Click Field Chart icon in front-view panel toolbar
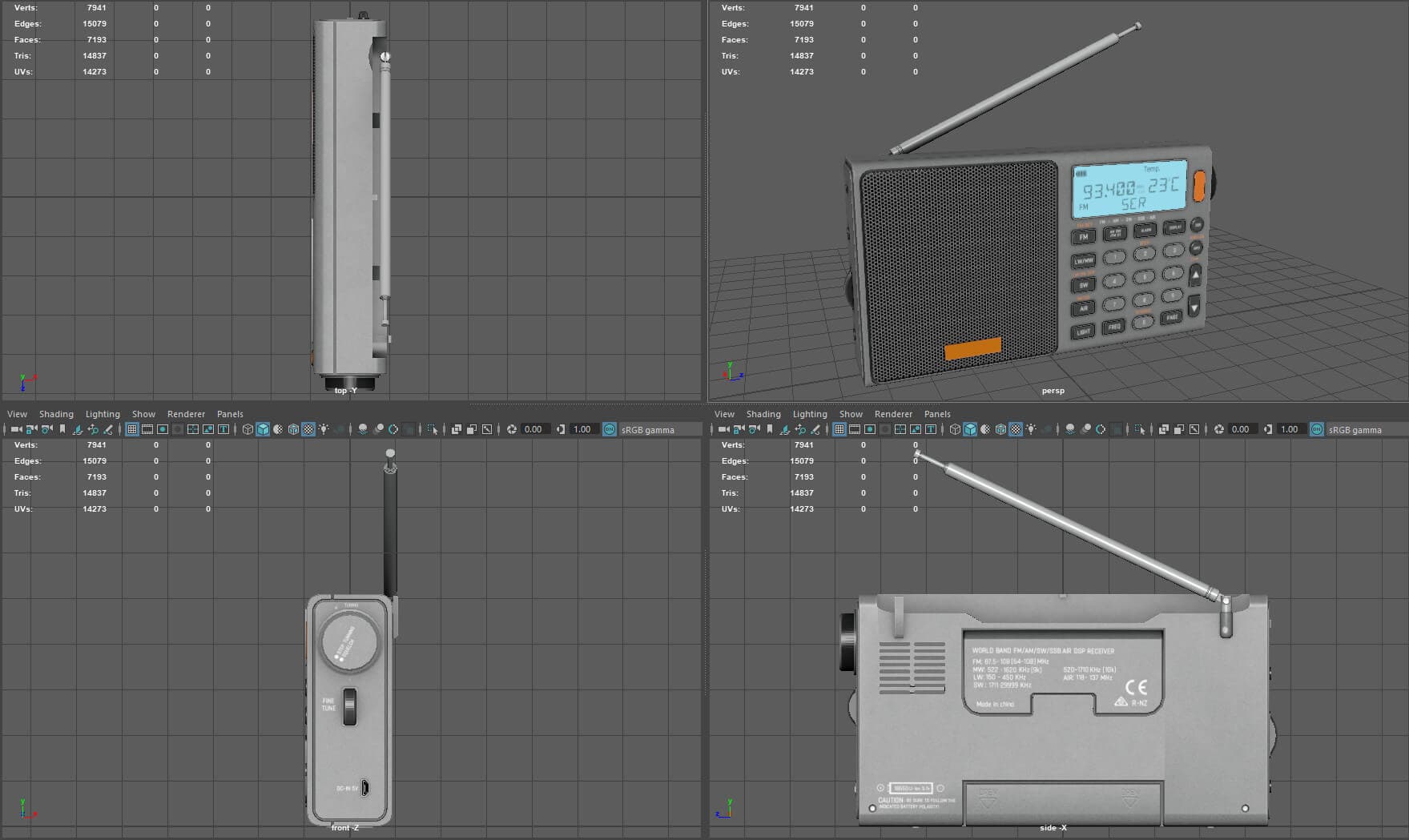Viewport: 1409px width, 840px height. [x=193, y=429]
